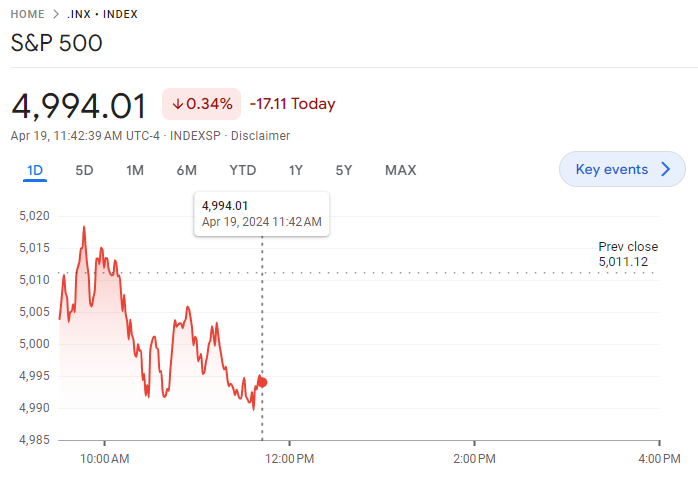Show the MAX time range
This screenshot has width=698, height=486.
click(400, 170)
